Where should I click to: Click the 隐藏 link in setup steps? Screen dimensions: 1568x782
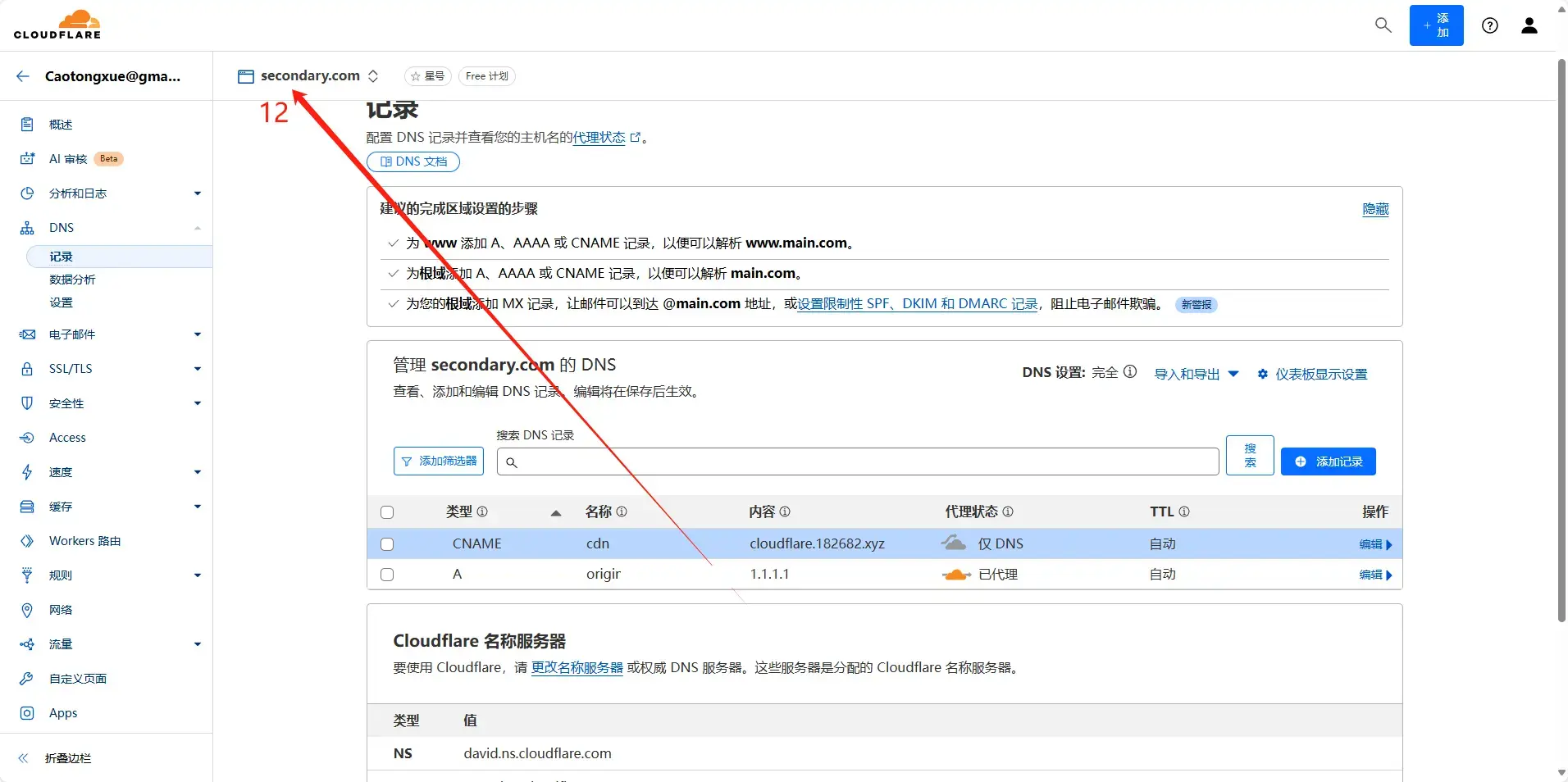pyautogui.click(x=1375, y=209)
